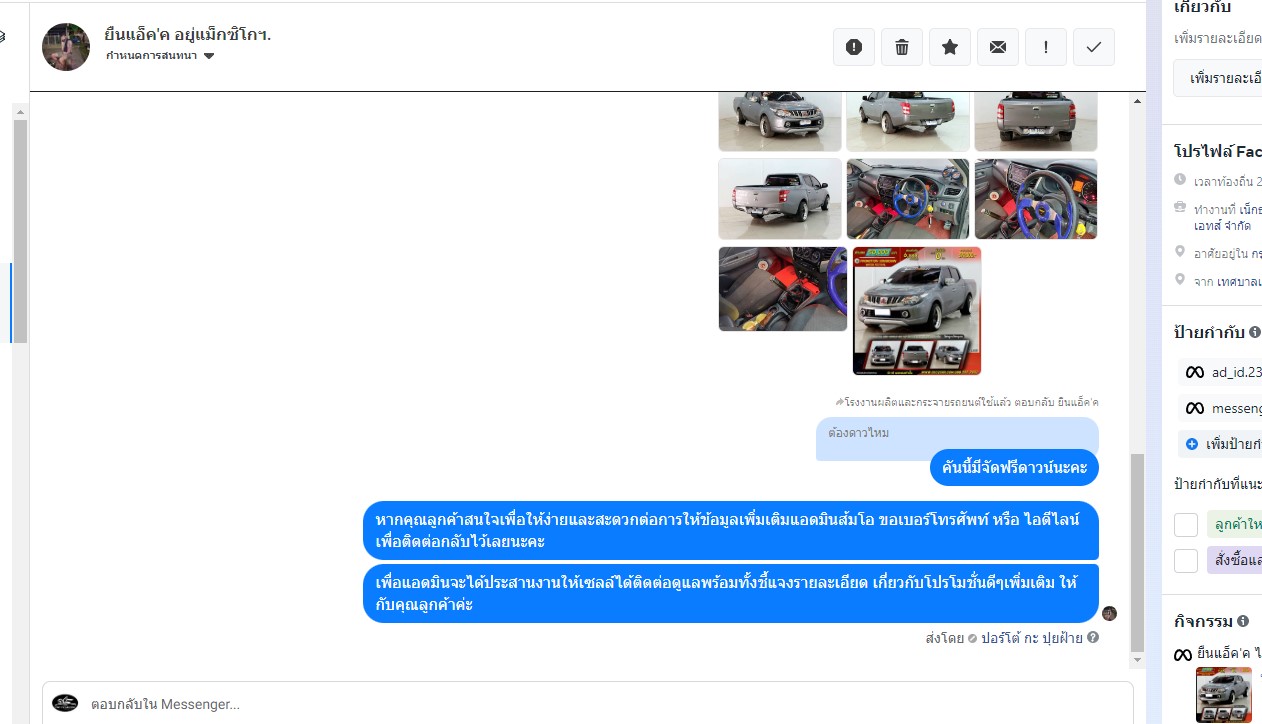Click the เพิ่มรายละเอียด button in sidebar

pyautogui.click(x=1218, y=77)
